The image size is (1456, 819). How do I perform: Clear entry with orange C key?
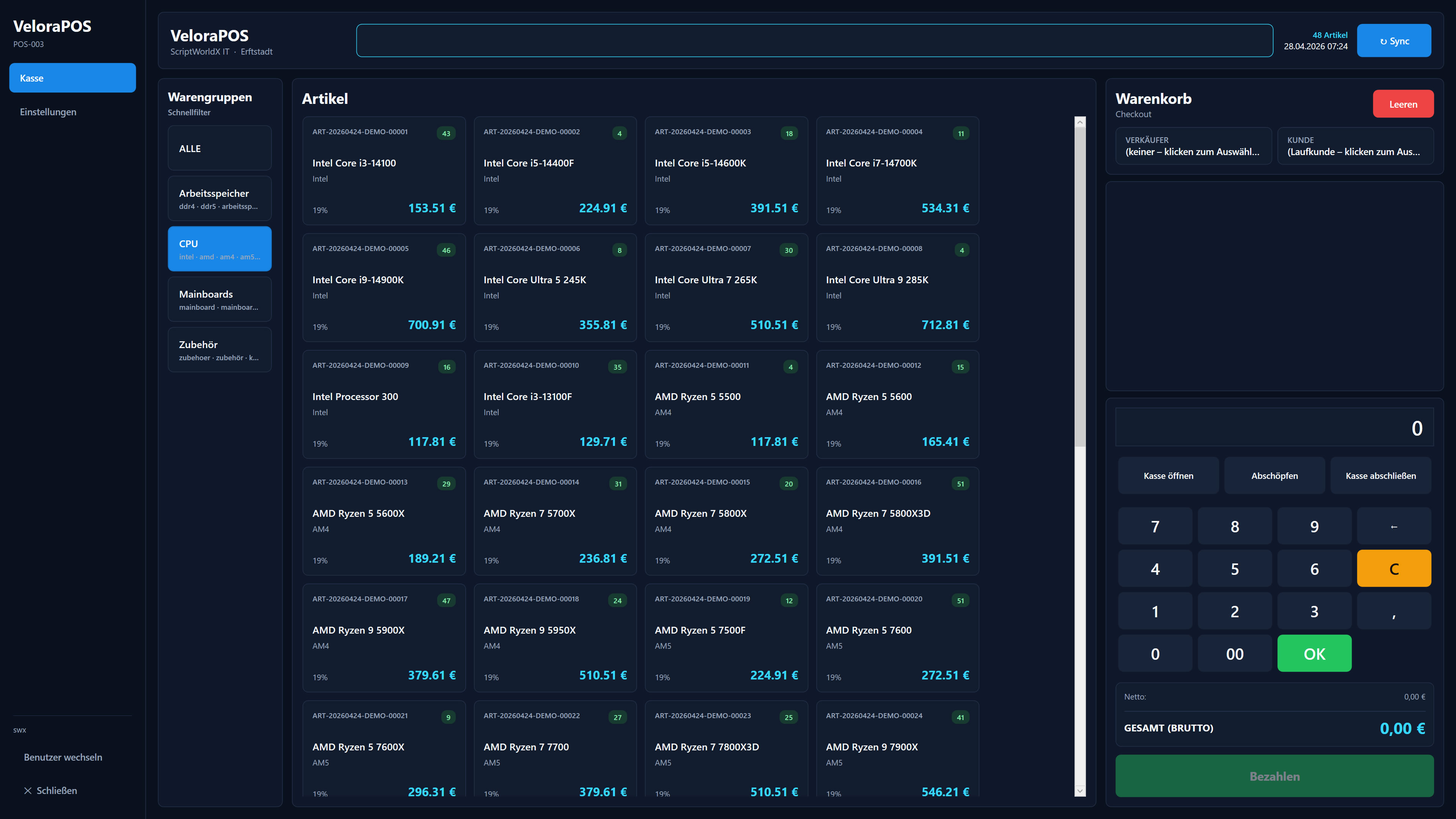point(1395,569)
